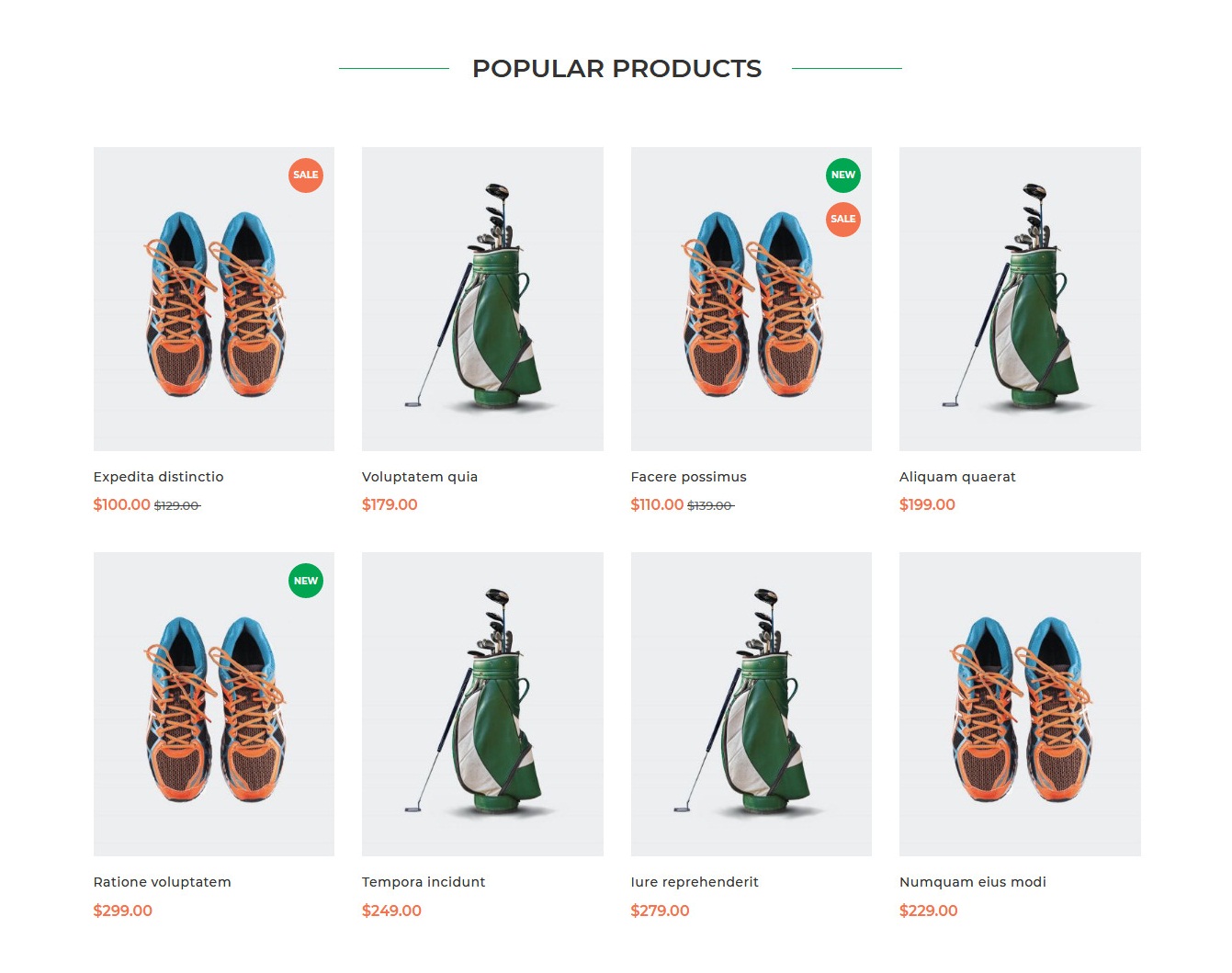
Task: Open the Numquam eius modi shoes image
Action: click(1020, 703)
